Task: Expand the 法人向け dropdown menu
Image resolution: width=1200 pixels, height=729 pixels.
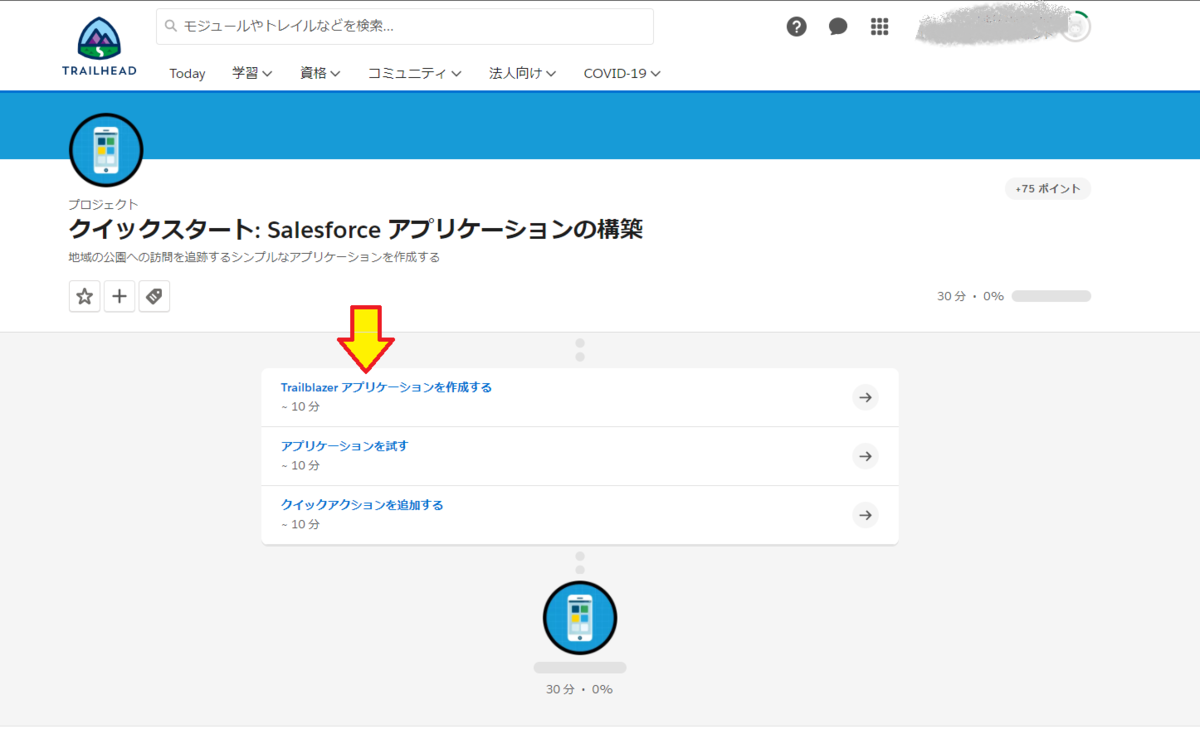Action: pos(523,73)
